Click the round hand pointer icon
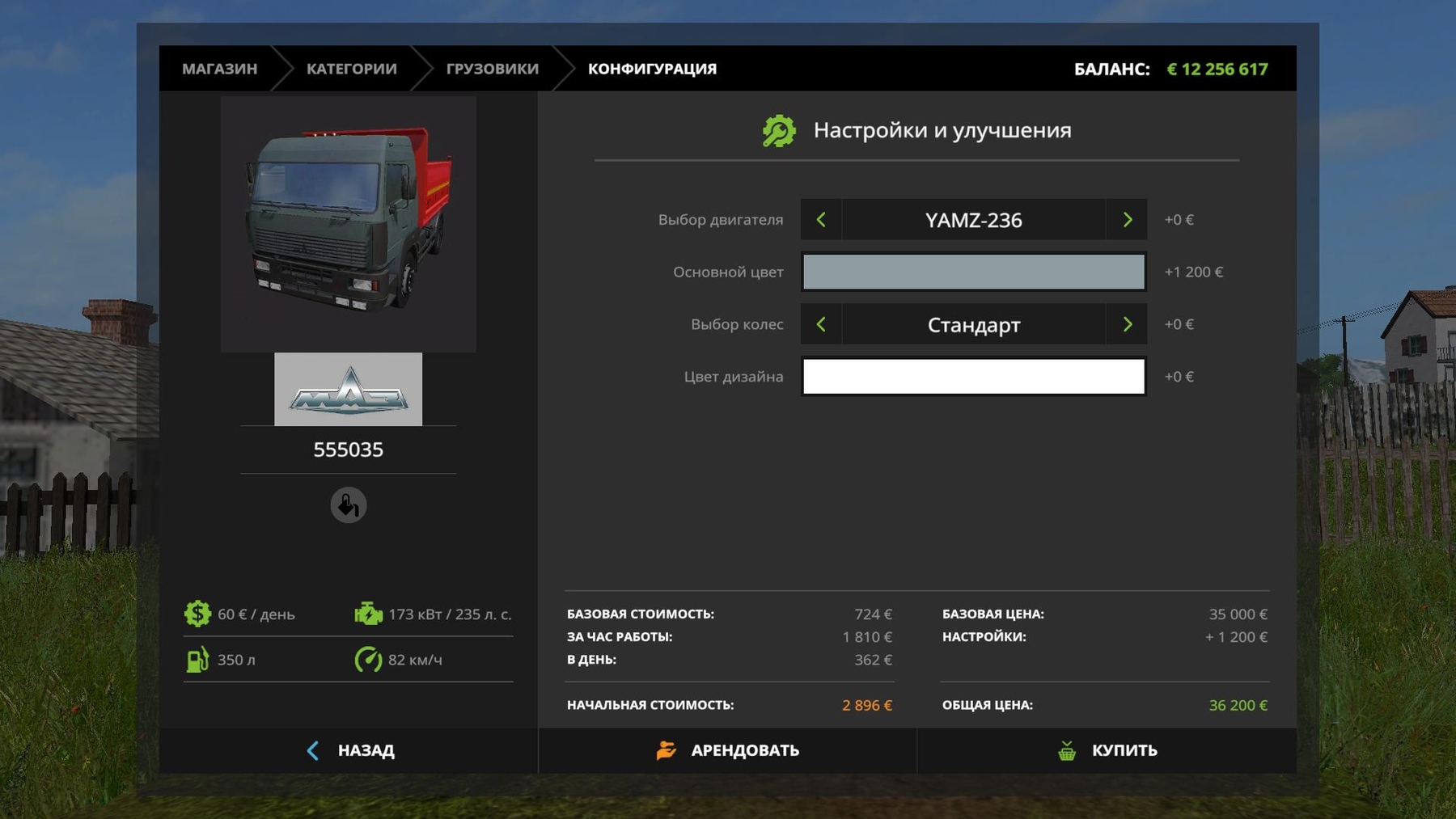The height and width of the screenshot is (819, 1456). (x=349, y=505)
